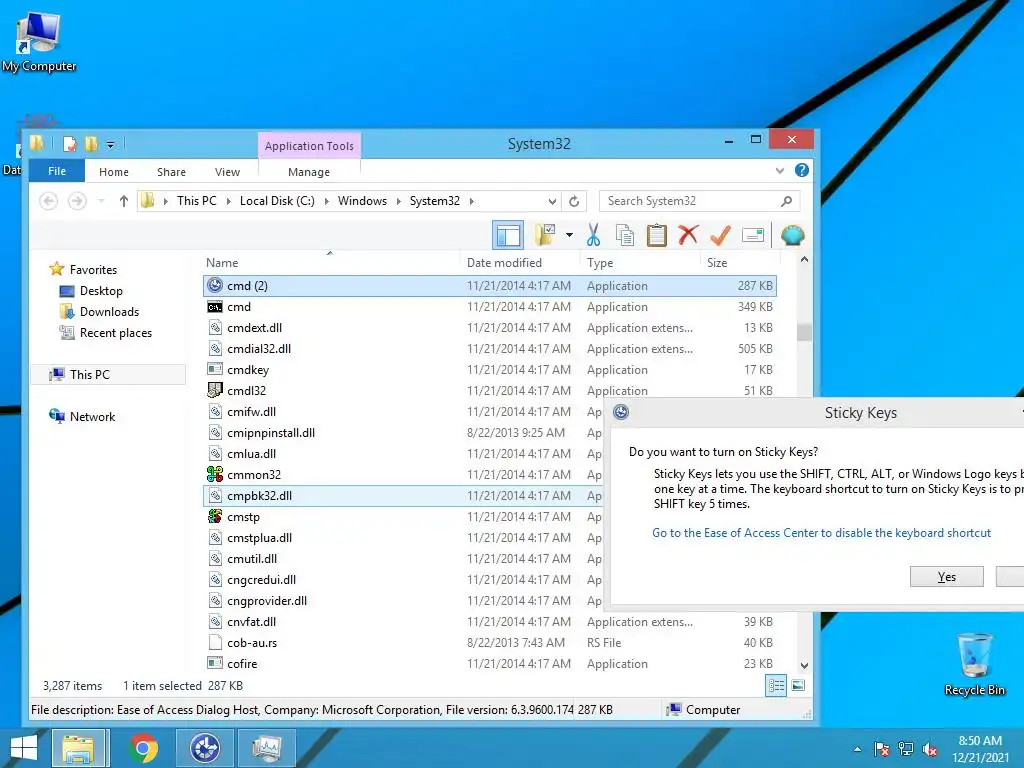Viewport: 1024px width, 768px height.
Task: Click the Paste clipboard icon
Action: click(656, 235)
